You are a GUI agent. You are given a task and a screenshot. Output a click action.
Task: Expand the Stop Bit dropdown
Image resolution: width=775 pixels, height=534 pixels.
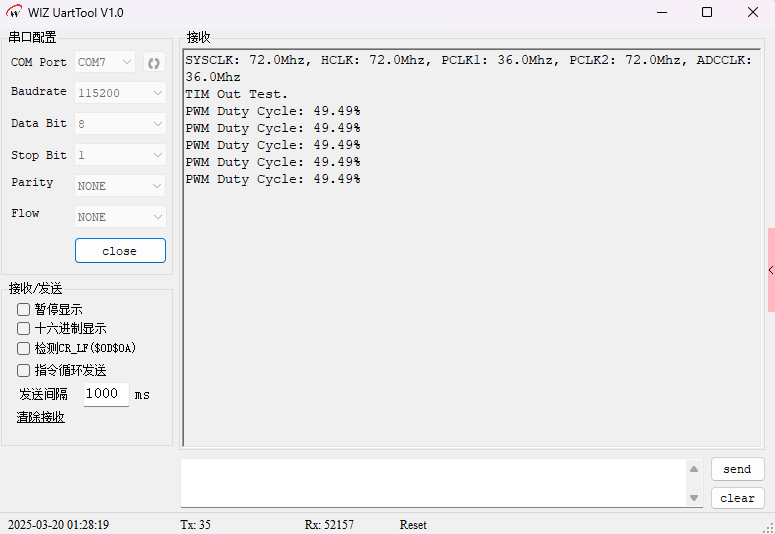pos(120,155)
